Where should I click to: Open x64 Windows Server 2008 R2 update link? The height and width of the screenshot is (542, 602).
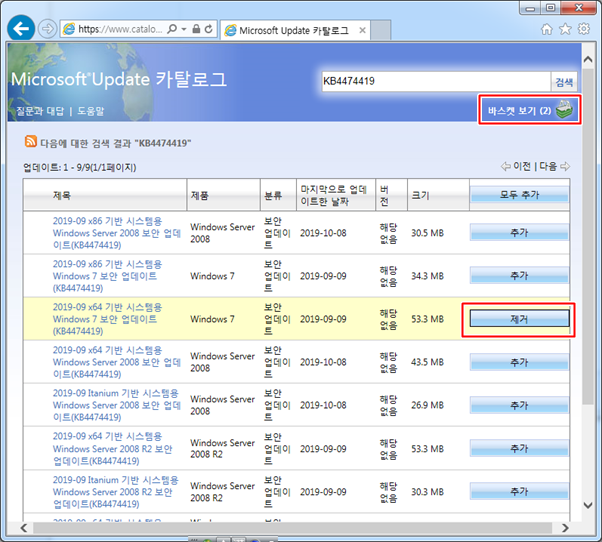point(113,448)
